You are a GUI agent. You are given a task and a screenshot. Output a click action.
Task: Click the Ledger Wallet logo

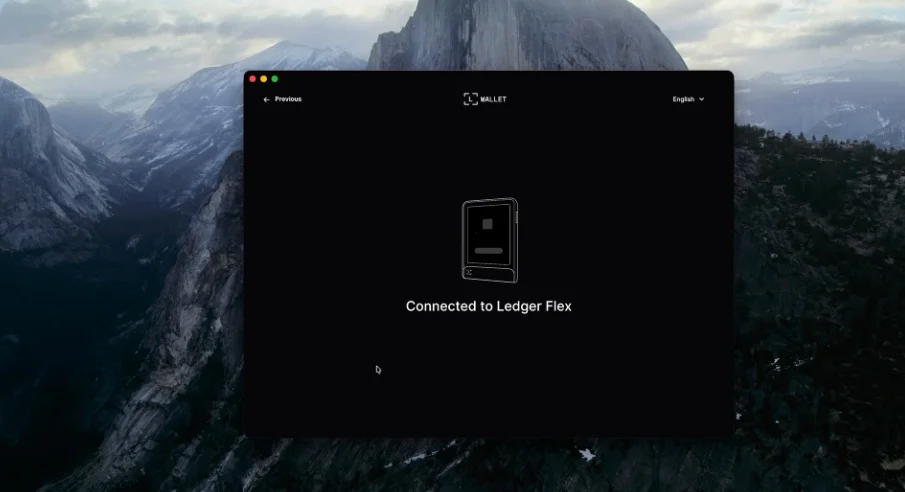(485, 99)
